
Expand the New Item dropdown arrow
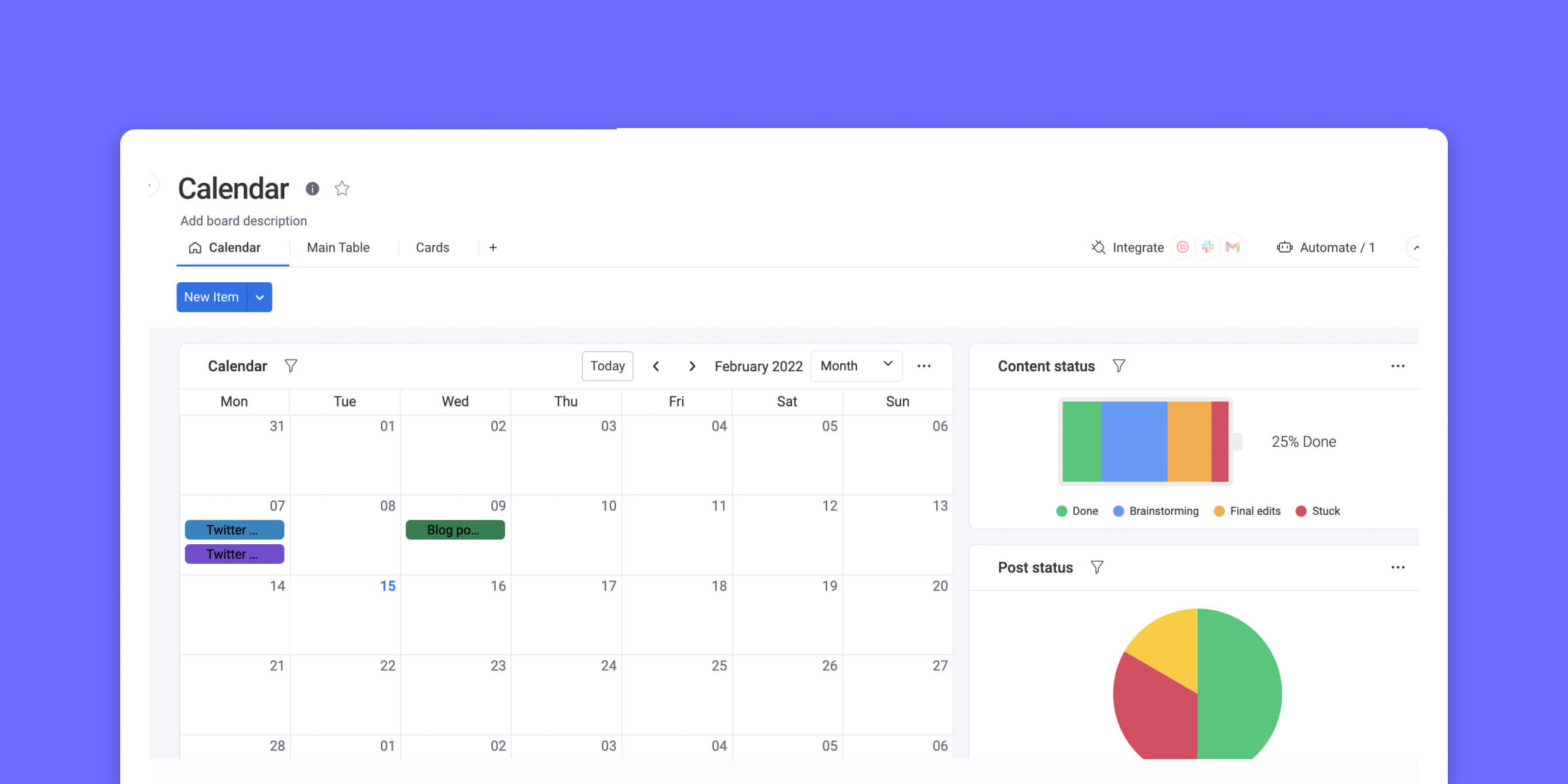coord(260,297)
